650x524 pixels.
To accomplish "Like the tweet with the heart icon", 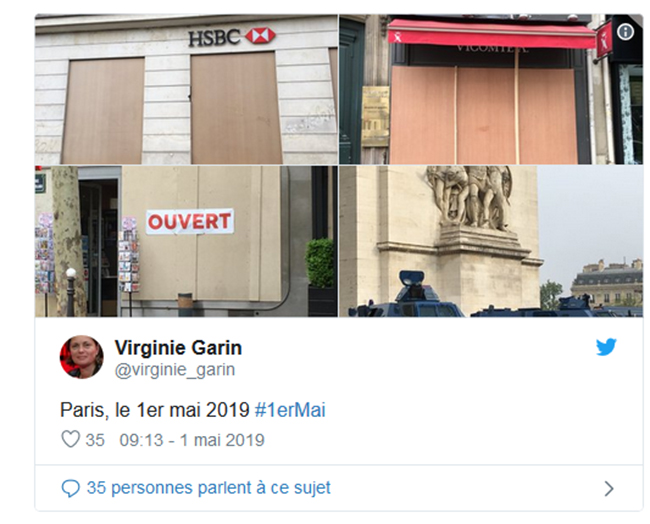I will 70,439.
